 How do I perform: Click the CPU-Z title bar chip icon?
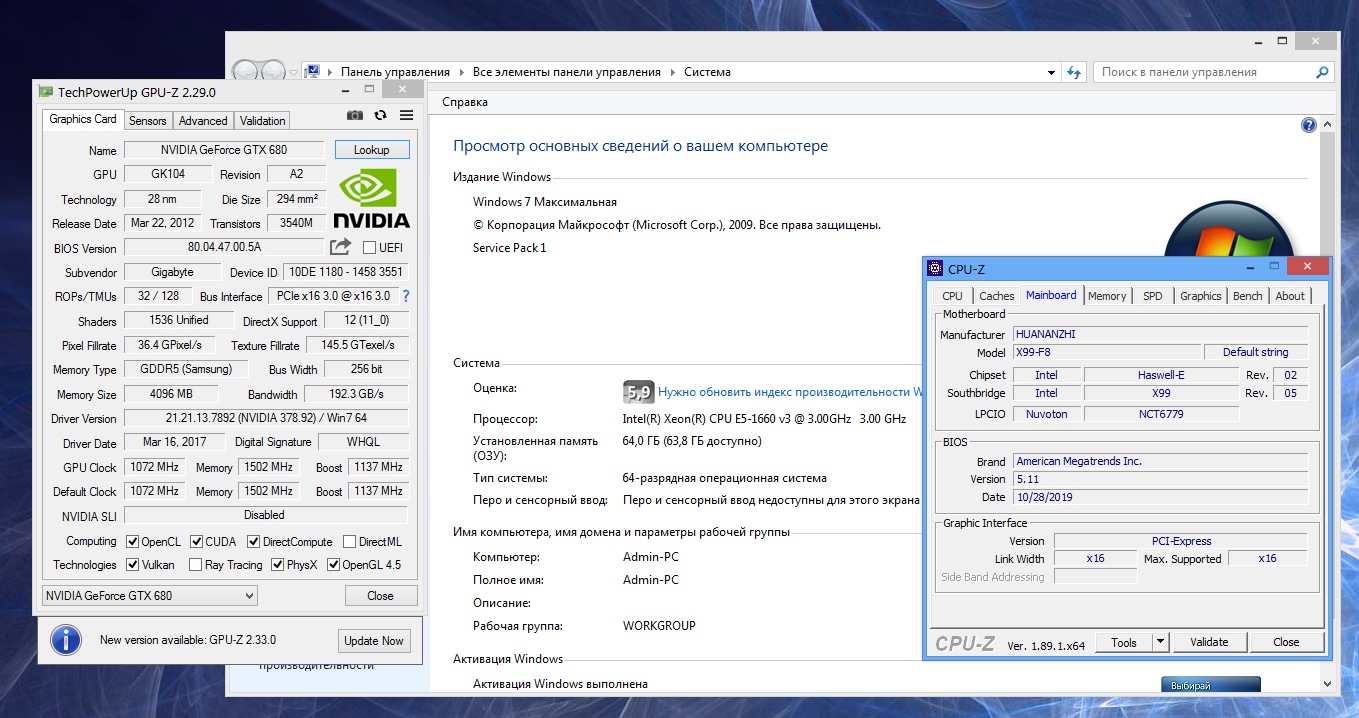pyautogui.click(x=935, y=268)
